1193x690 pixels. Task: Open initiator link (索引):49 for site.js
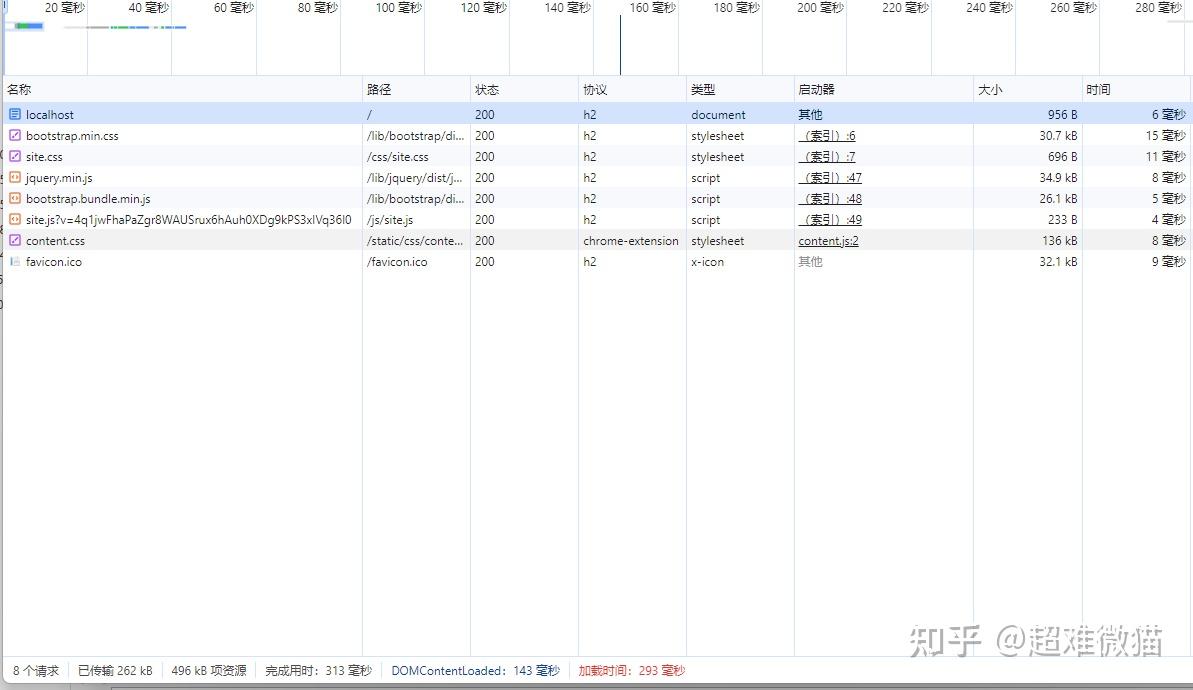831,219
